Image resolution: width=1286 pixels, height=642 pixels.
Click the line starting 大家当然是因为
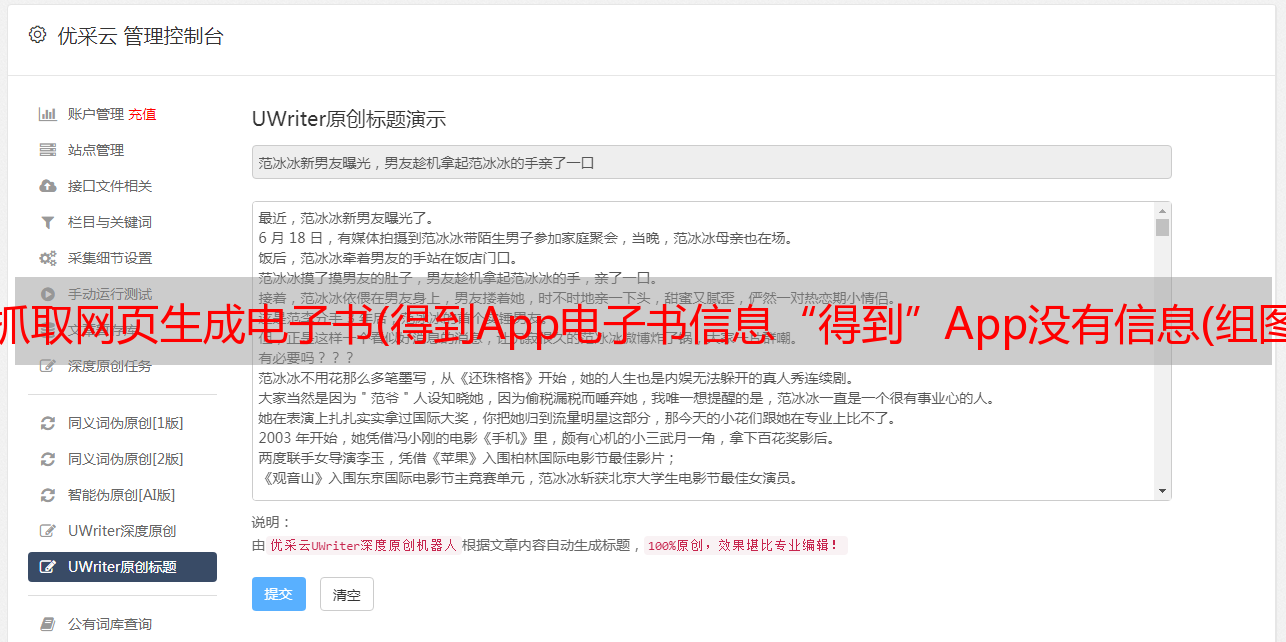[x=626, y=398]
